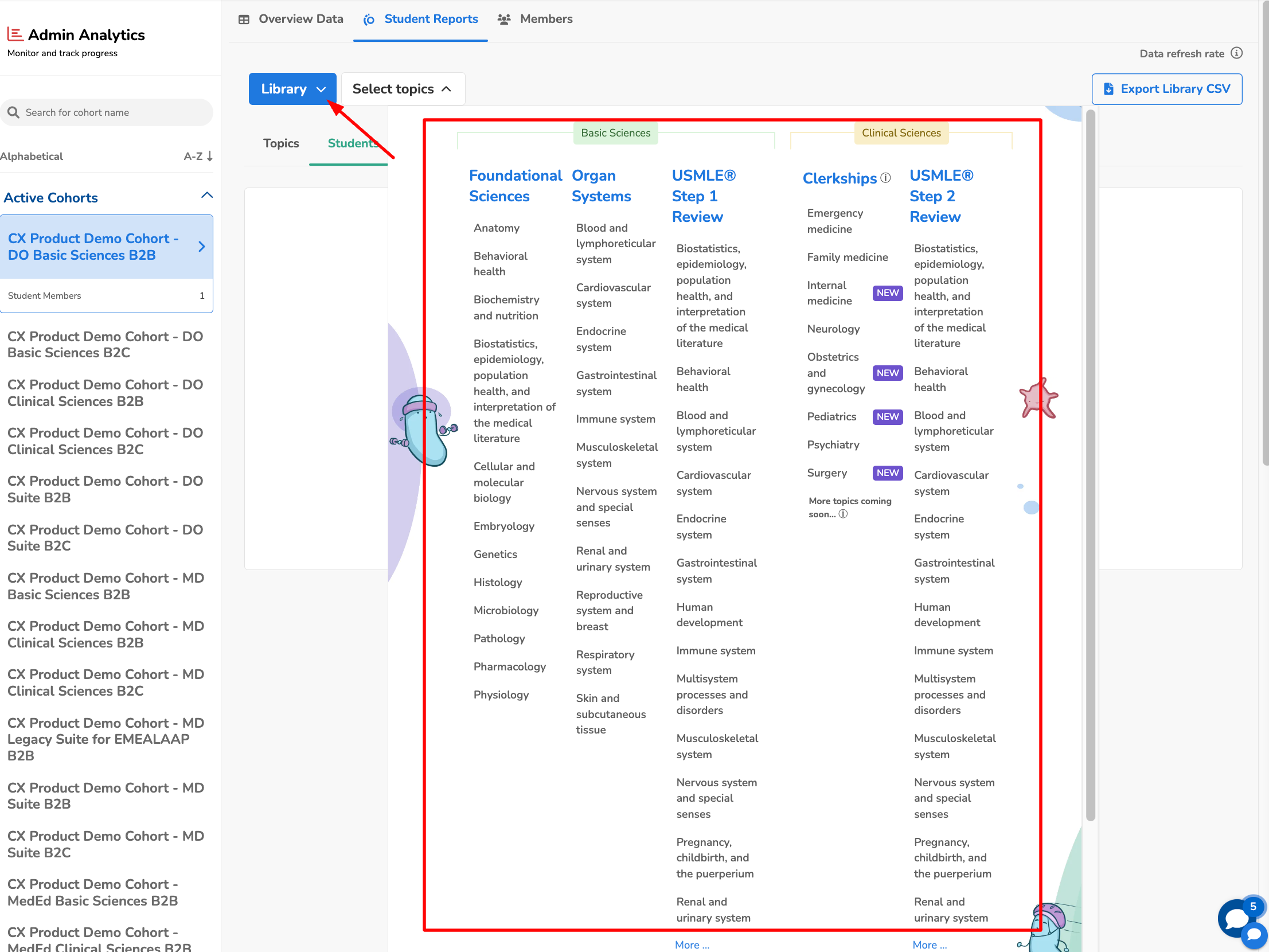Click the Clerkships heading
The height and width of the screenshot is (952, 1269).
[840, 178]
